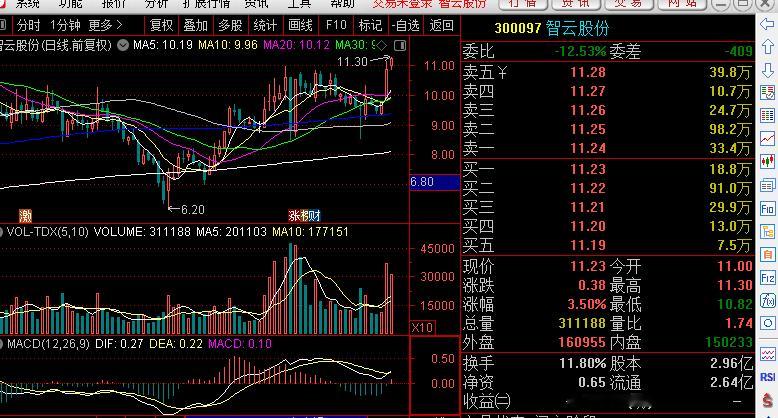This screenshot has width=778, height=418.
Task: Open the 功能 menu
Action: click(x=70, y=4)
